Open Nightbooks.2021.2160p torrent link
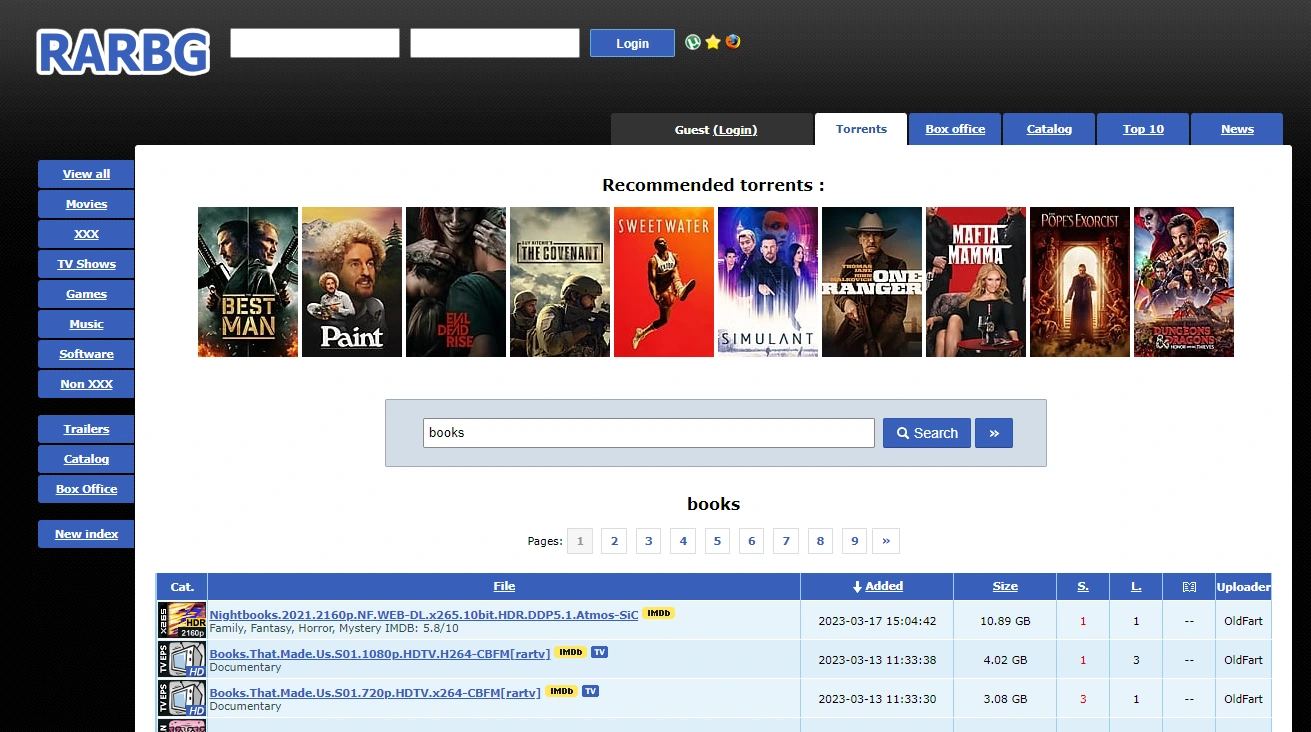The height and width of the screenshot is (732, 1311). tap(423, 615)
